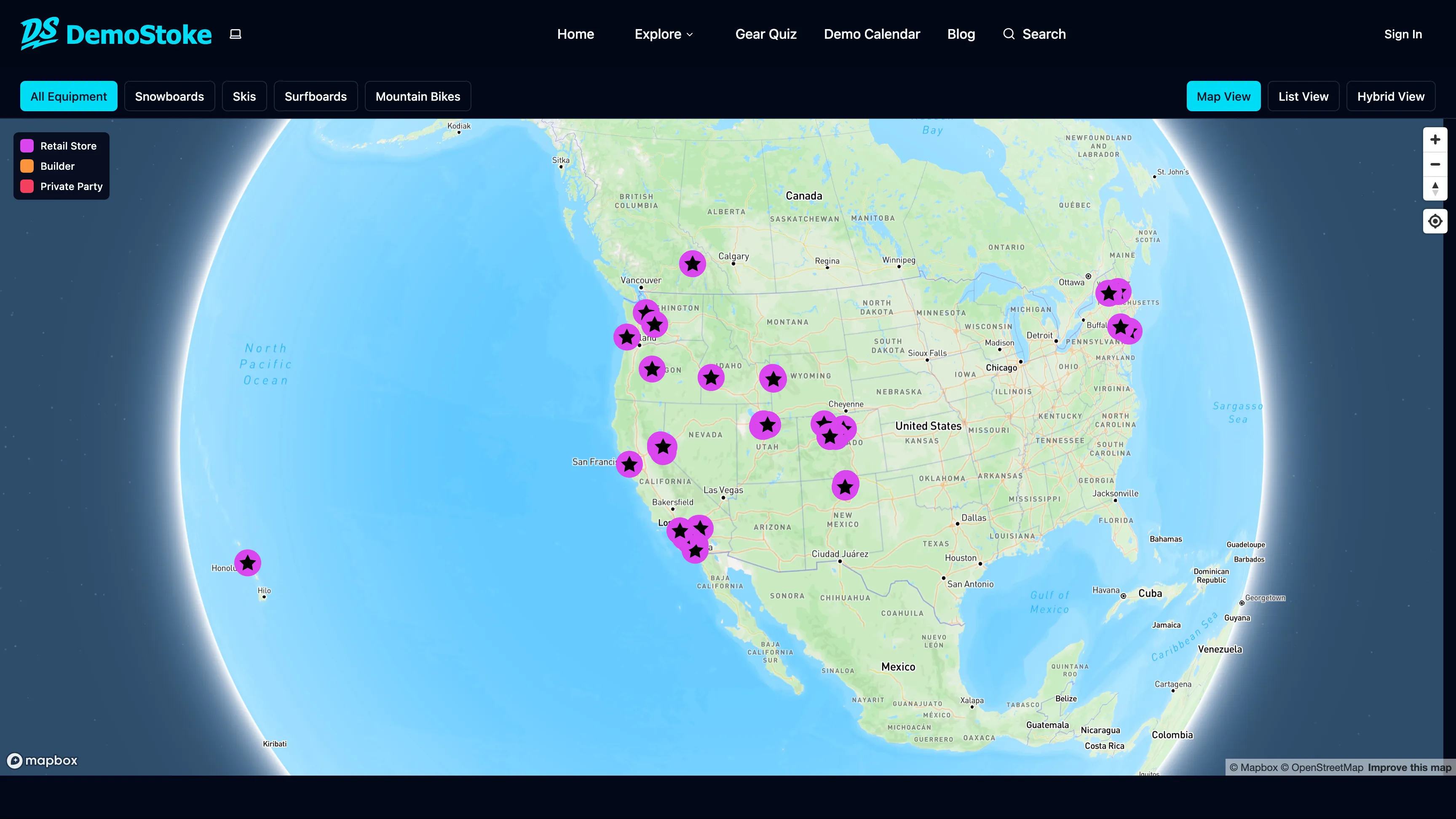
Task: Click the Sign In link
Action: pyautogui.click(x=1402, y=35)
